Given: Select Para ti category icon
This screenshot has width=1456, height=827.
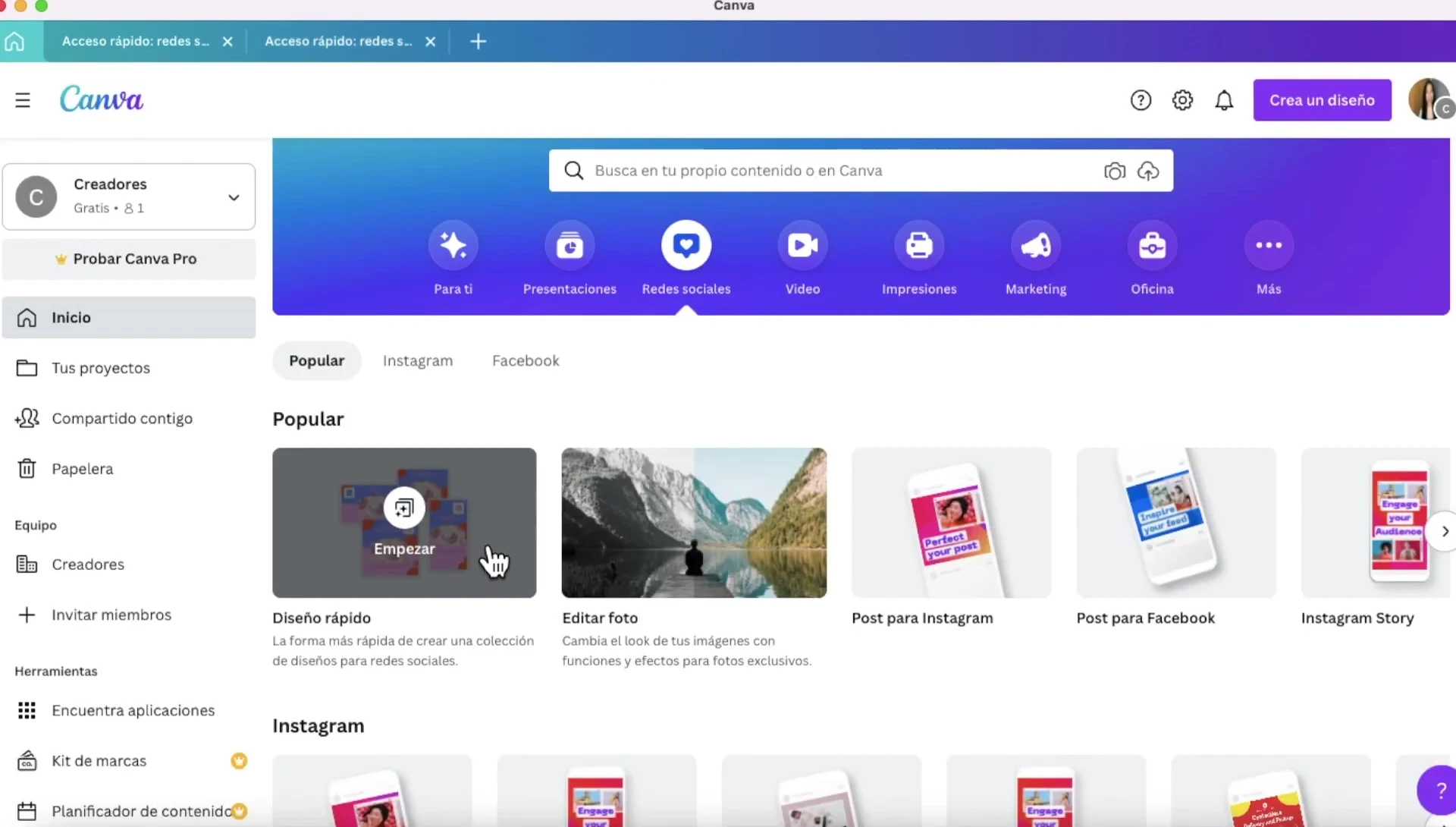Looking at the screenshot, I should (x=453, y=245).
